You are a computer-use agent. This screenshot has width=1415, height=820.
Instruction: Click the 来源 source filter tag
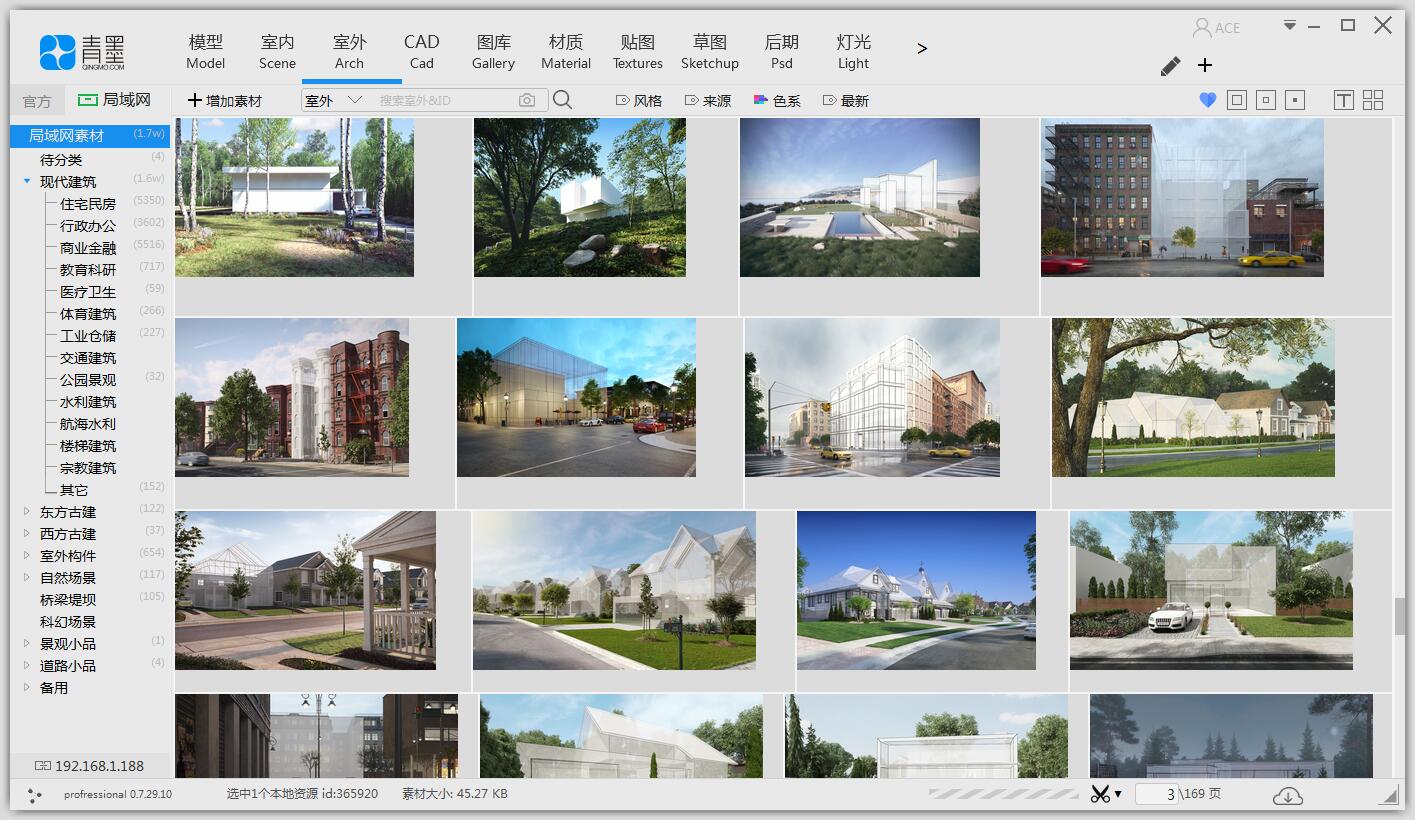[x=708, y=101]
